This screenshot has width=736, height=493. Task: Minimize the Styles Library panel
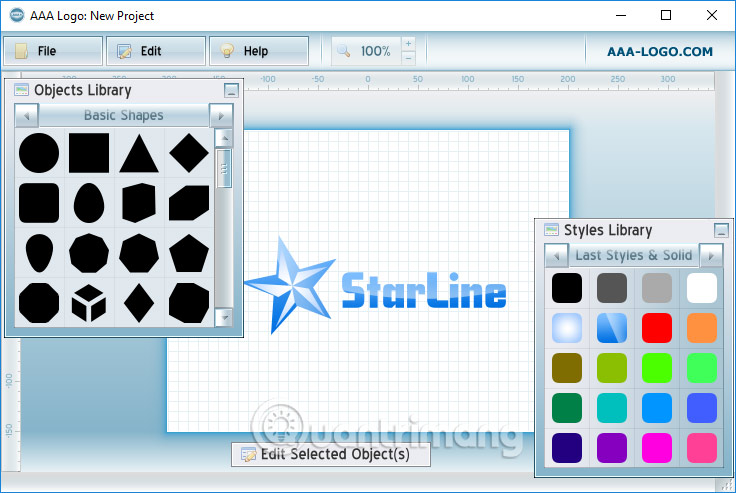coord(721,230)
